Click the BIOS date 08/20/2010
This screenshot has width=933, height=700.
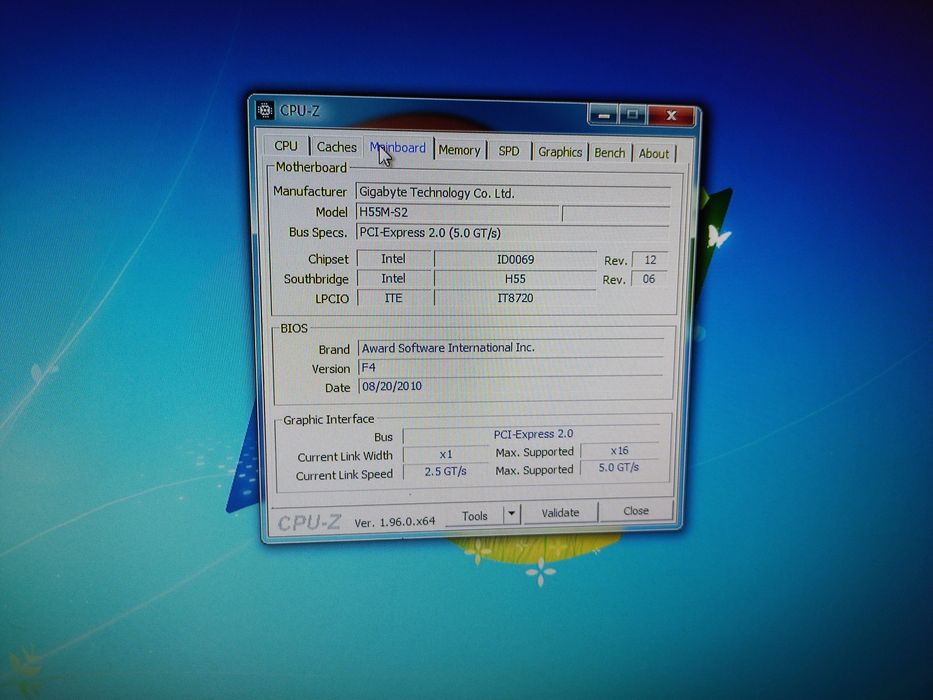pyautogui.click(x=510, y=386)
